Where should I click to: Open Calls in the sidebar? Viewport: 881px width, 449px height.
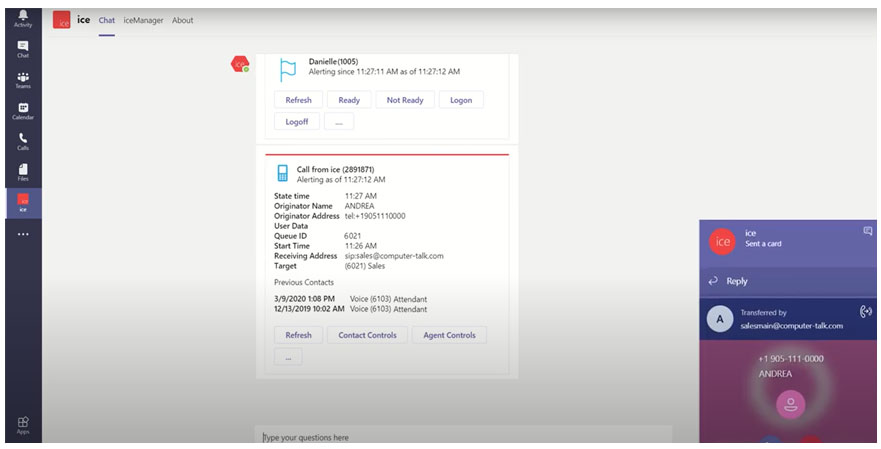[23, 142]
